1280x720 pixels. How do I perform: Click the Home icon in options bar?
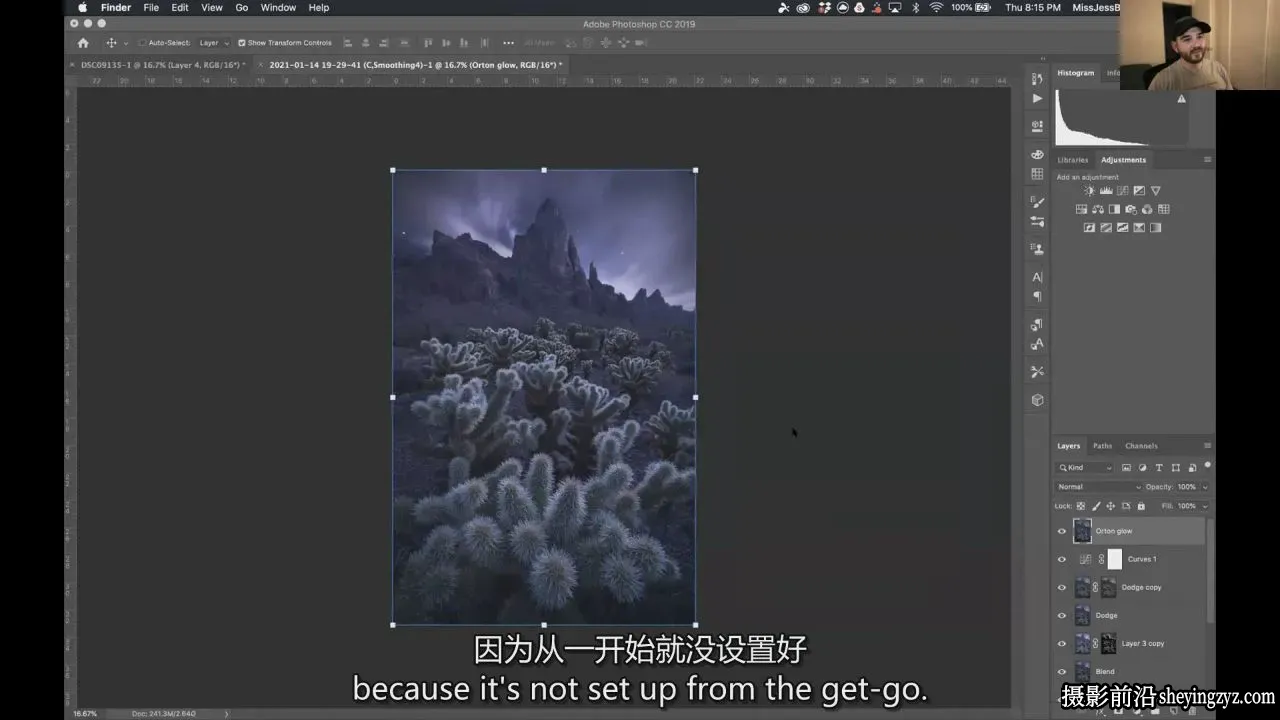click(83, 43)
